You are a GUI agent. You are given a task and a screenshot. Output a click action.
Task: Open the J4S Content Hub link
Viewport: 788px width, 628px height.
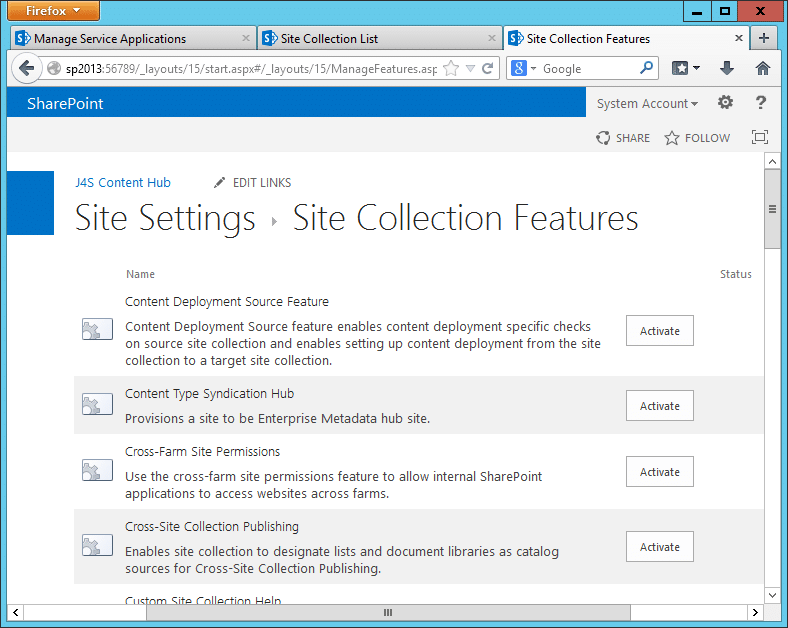(x=123, y=182)
